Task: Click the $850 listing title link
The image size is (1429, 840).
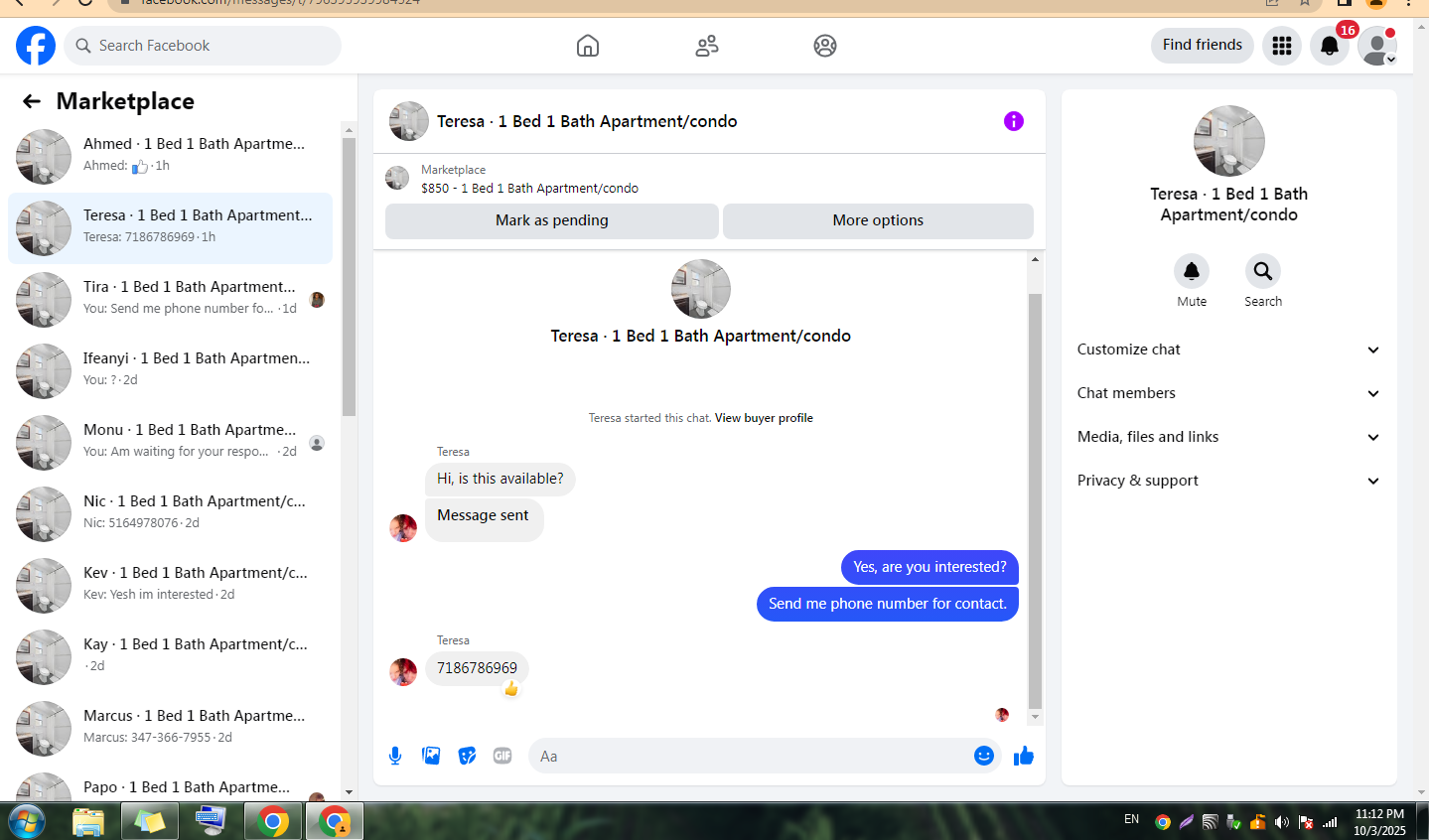Action: point(529,188)
